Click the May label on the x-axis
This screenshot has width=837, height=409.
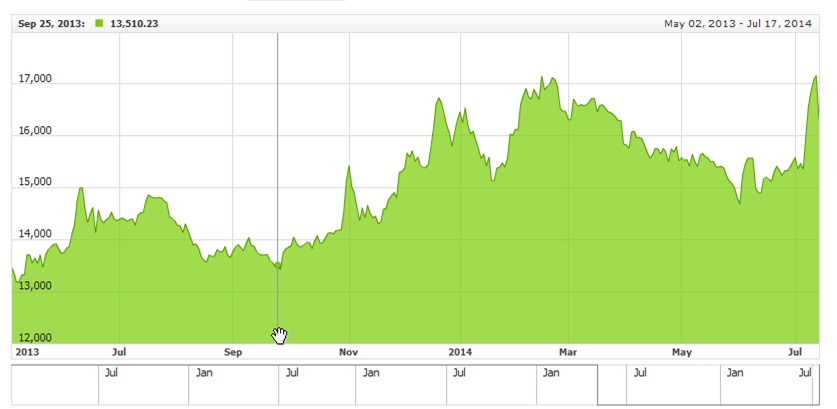(682, 352)
